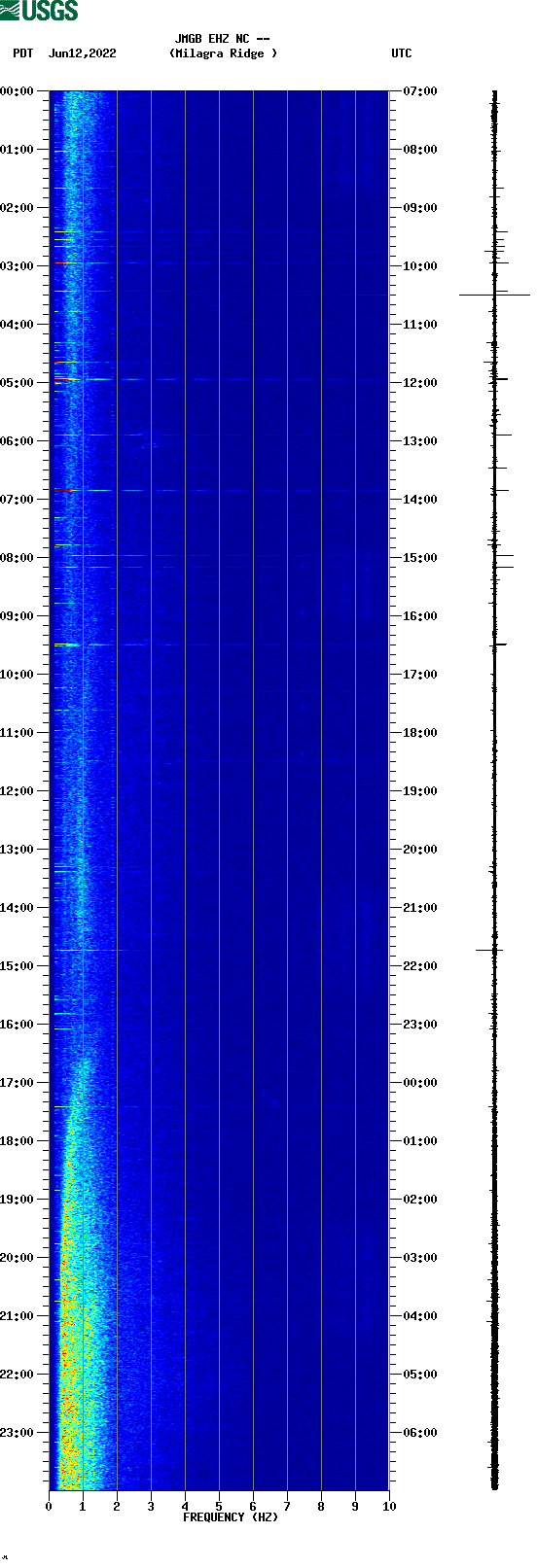This screenshot has width=537, height=1568.
Task: Select the PDT timezone label
Action: pos(22,53)
